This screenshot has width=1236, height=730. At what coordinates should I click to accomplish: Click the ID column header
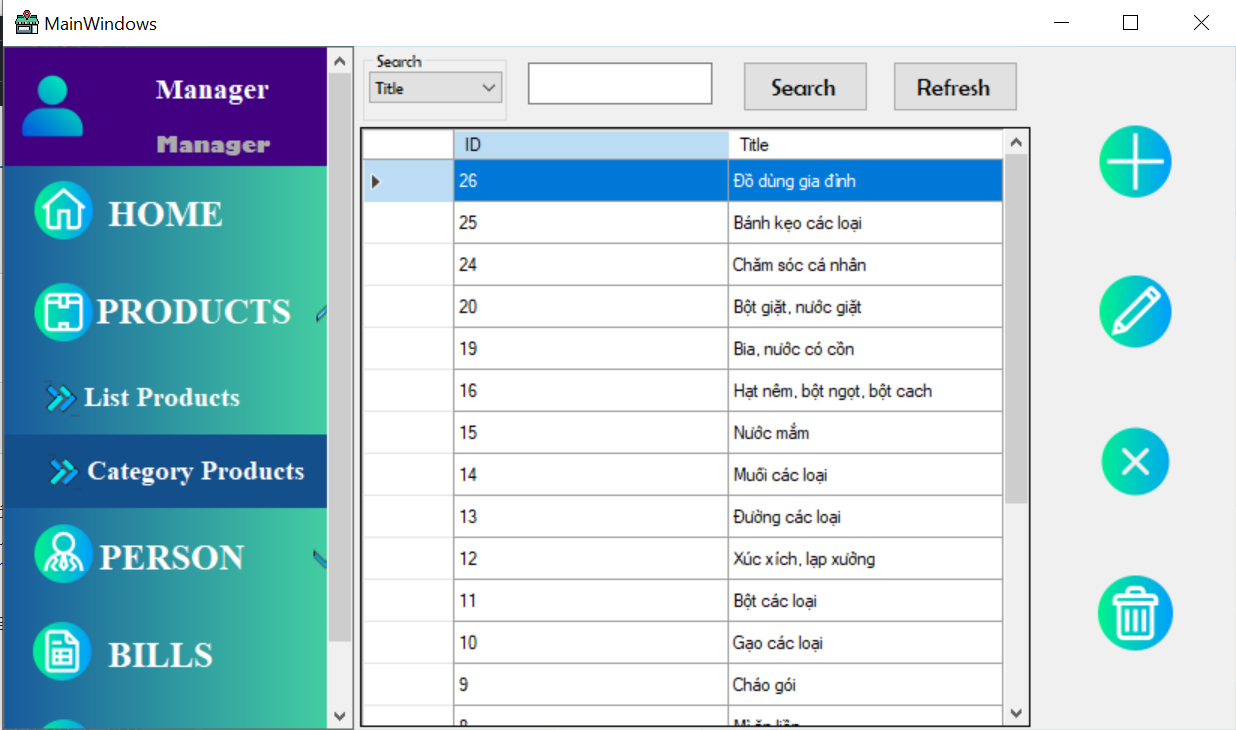click(591, 145)
